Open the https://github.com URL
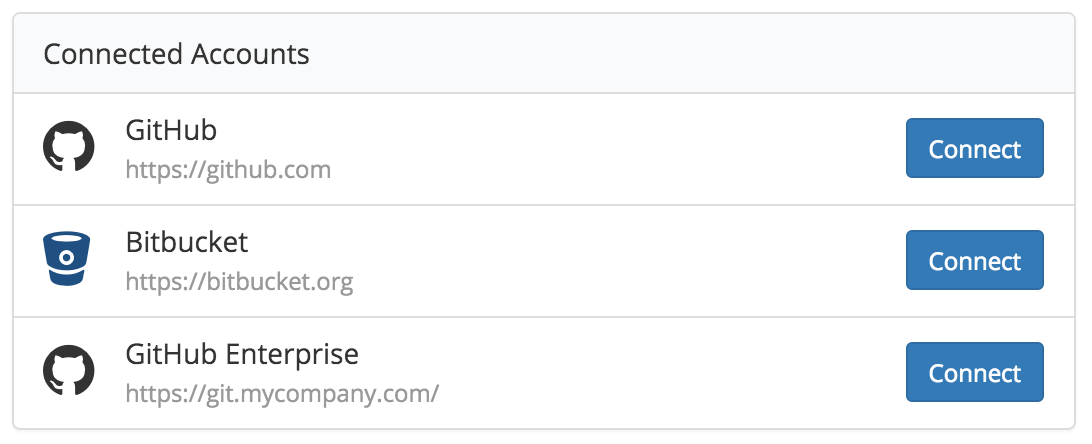 click(228, 169)
